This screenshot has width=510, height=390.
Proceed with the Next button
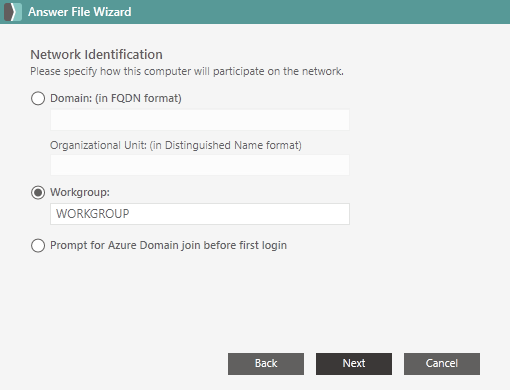point(354,364)
